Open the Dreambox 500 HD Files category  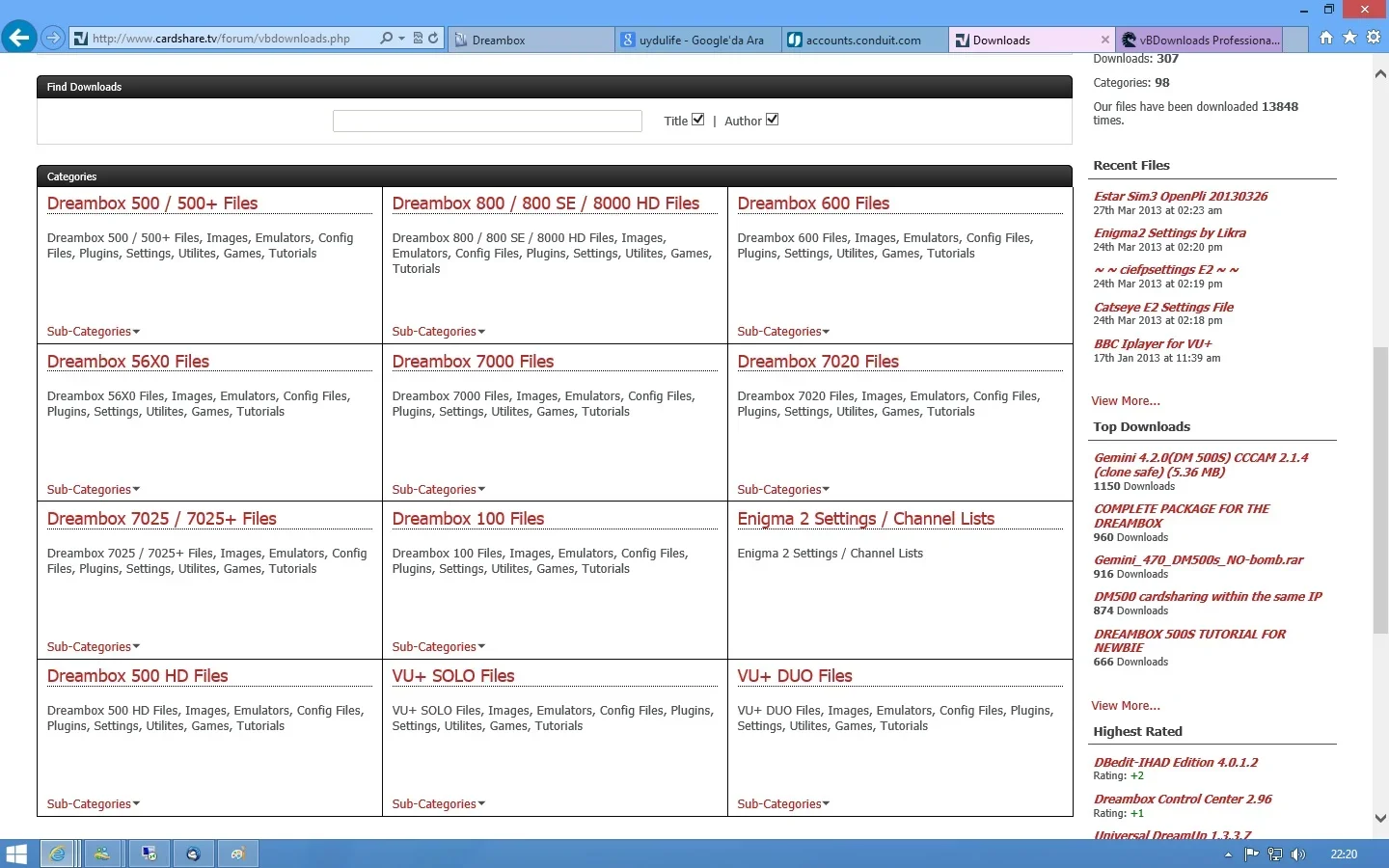tap(138, 676)
